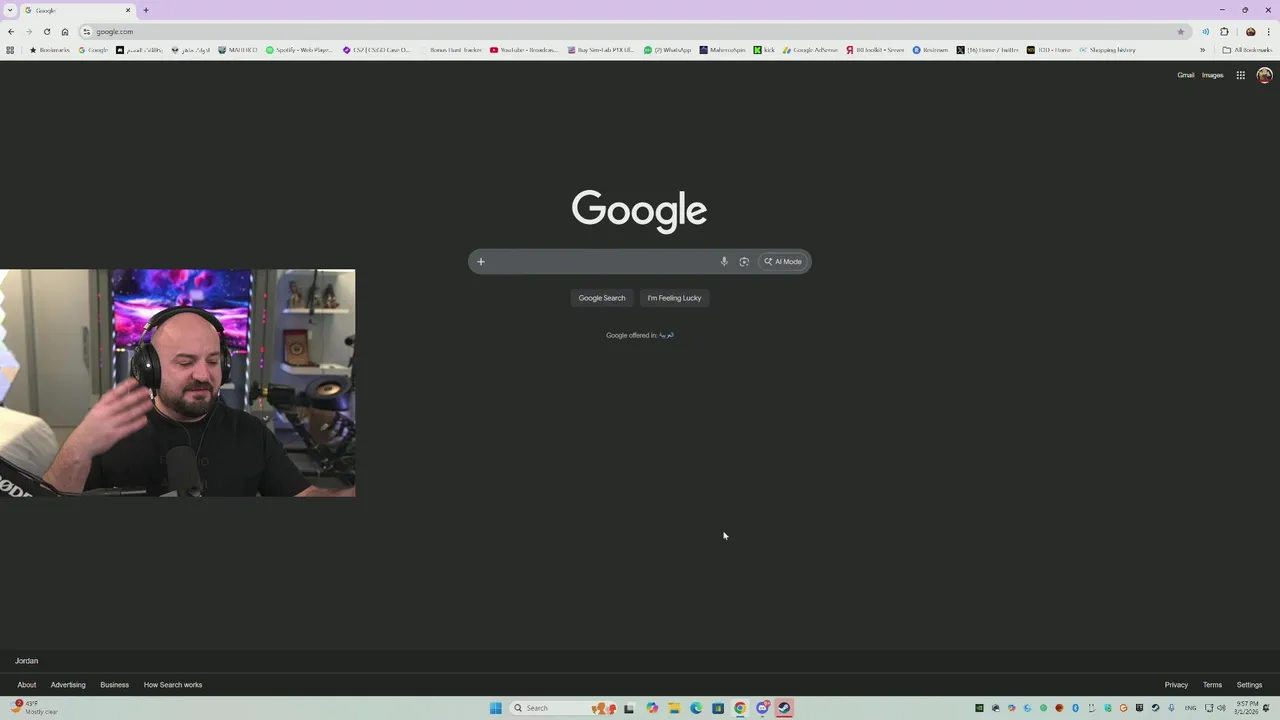
Task: Open the Shopping history bookmark
Action: (x=1107, y=50)
